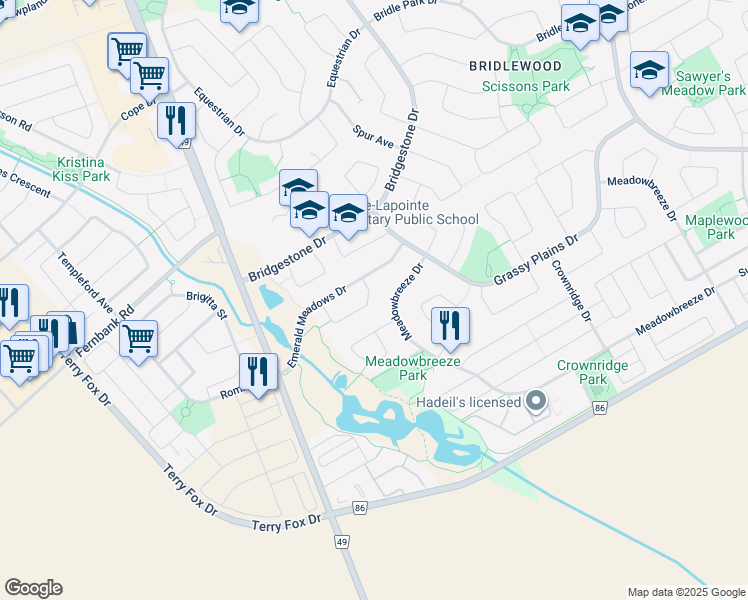Open the Google logo link
Image resolution: width=748 pixels, height=600 pixels.
(33, 588)
